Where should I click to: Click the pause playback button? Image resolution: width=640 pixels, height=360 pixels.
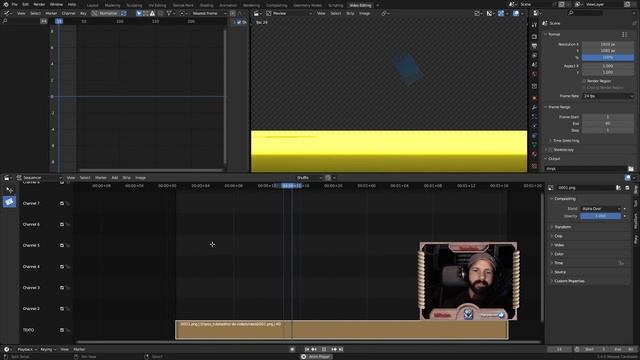tap(324, 349)
